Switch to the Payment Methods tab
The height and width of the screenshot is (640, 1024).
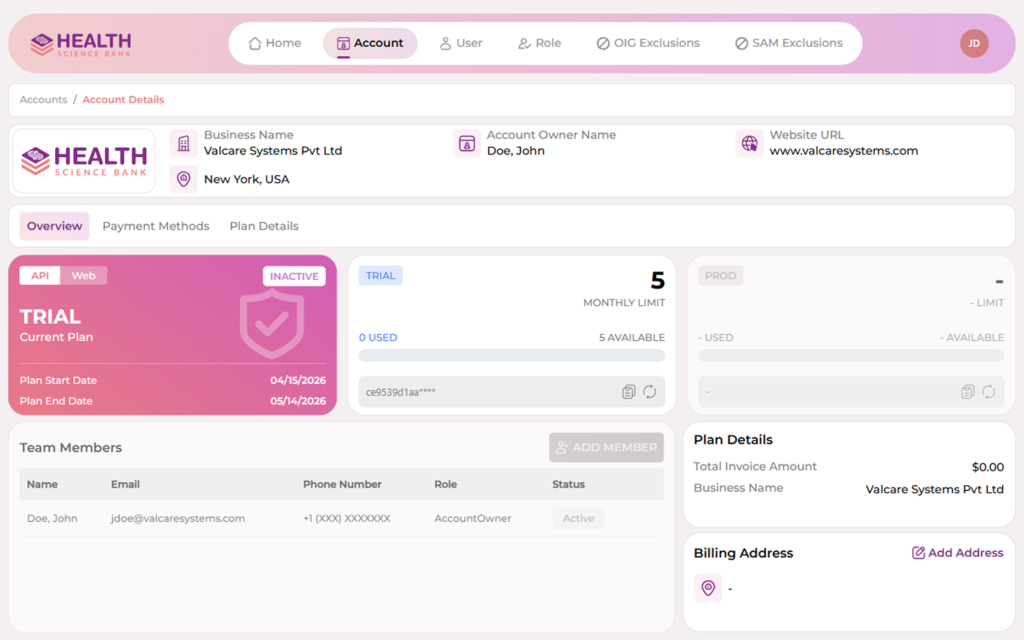pos(155,226)
